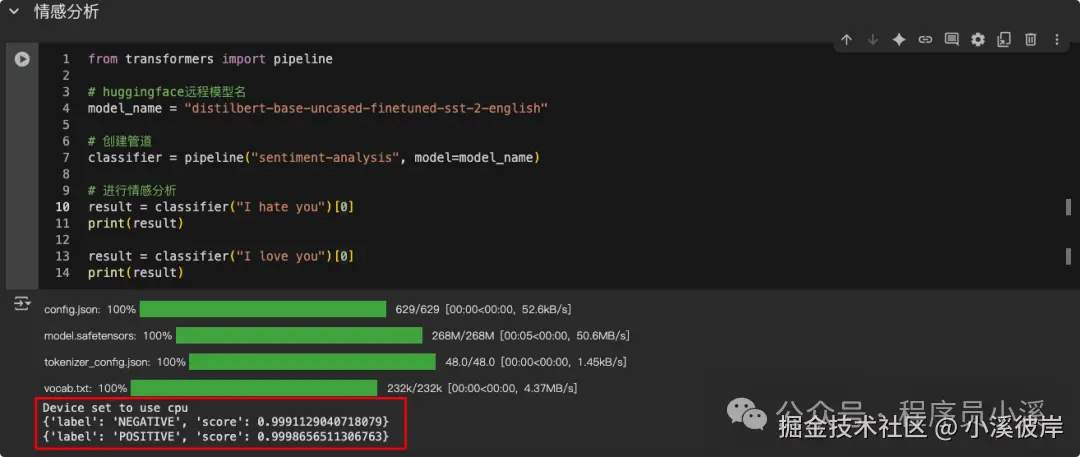Screen dimensions: 1080x457
Task: Click the 创建管道 comment line
Action: tap(120, 141)
